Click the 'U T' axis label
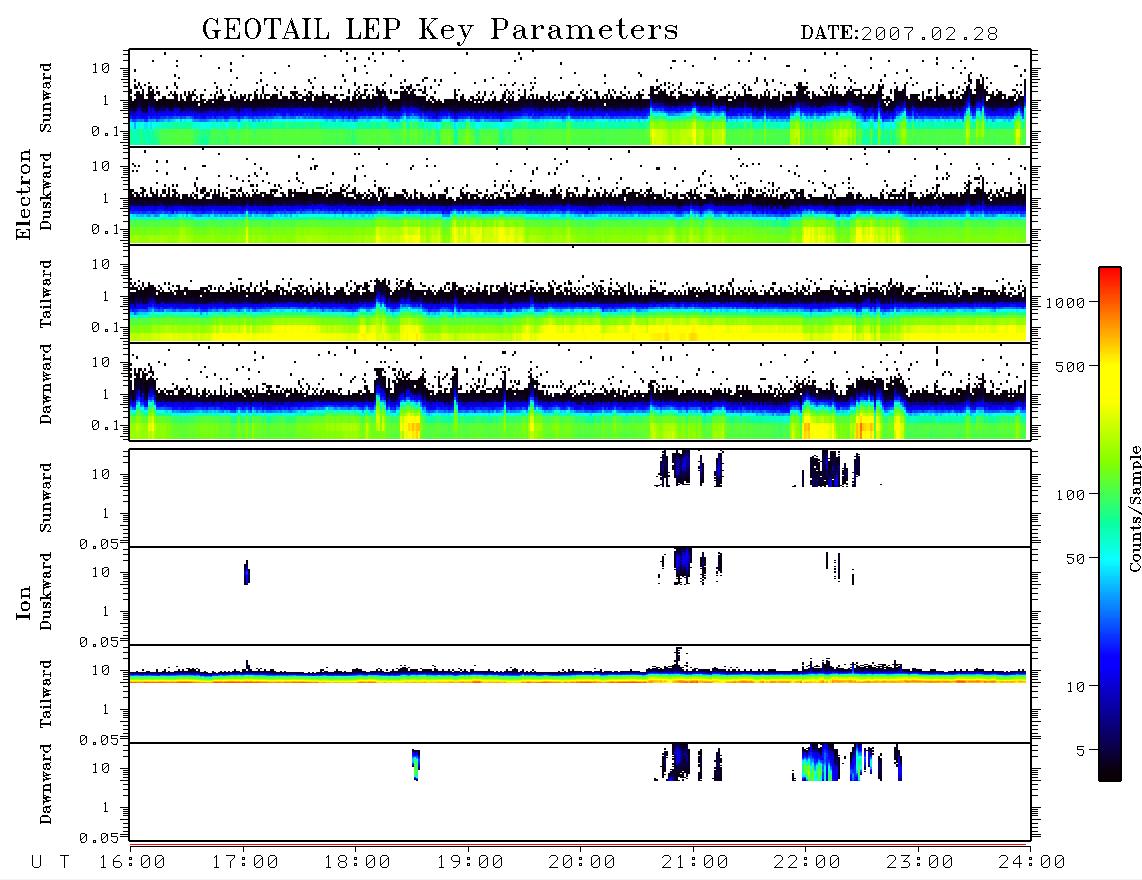The width and height of the screenshot is (1142, 880). [x=50, y=862]
